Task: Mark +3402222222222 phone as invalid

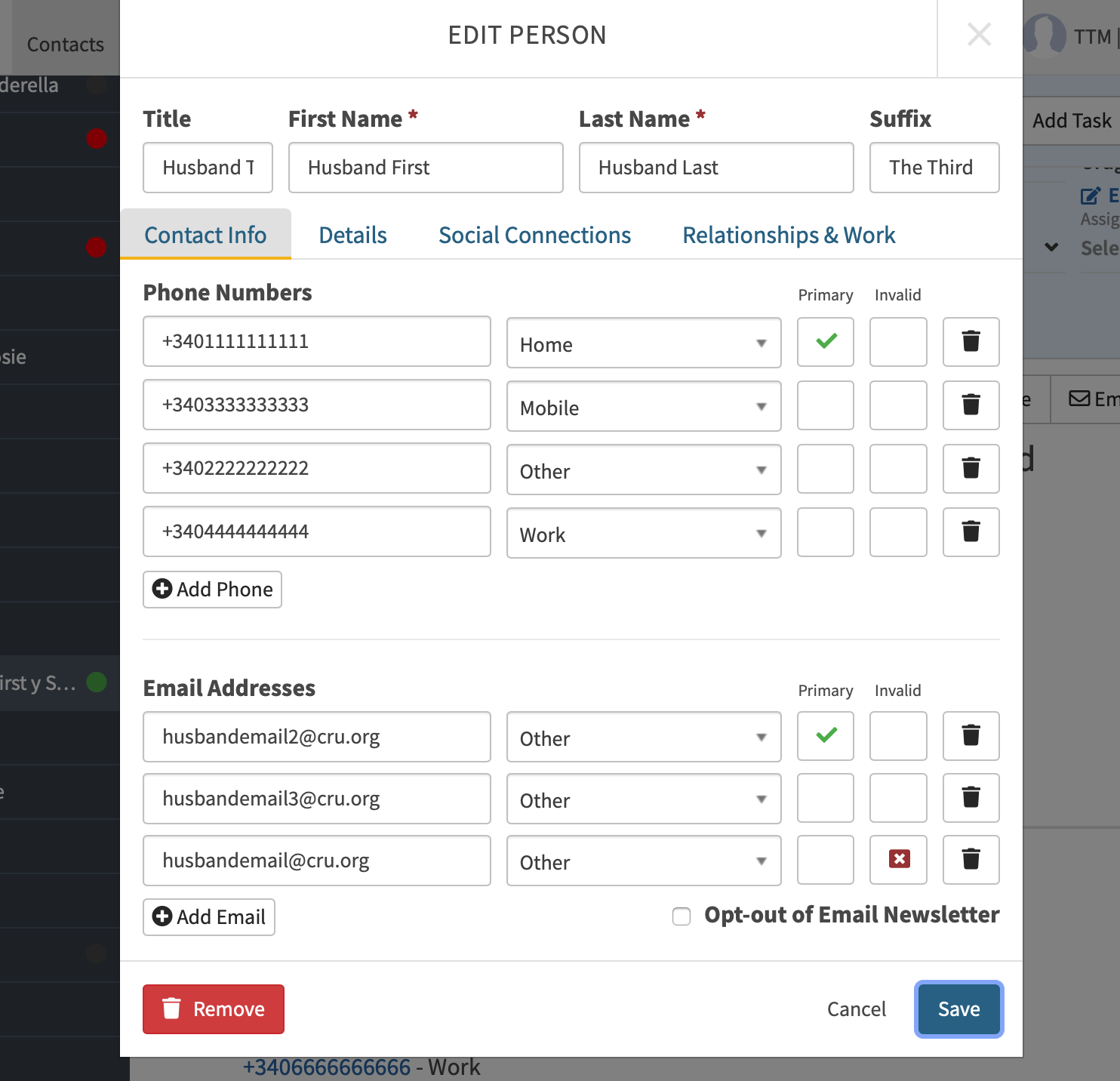Action: pyautogui.click(x=898, y=469)
